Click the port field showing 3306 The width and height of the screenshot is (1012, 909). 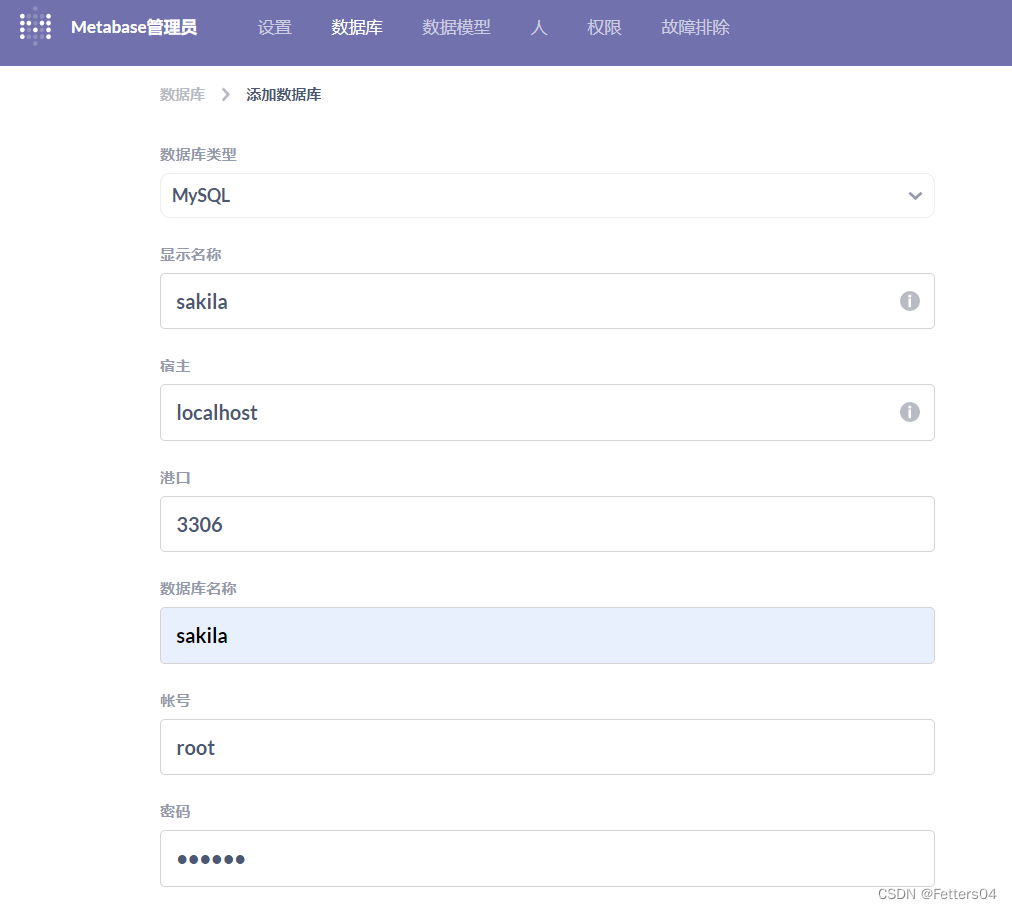click(547, 524)
